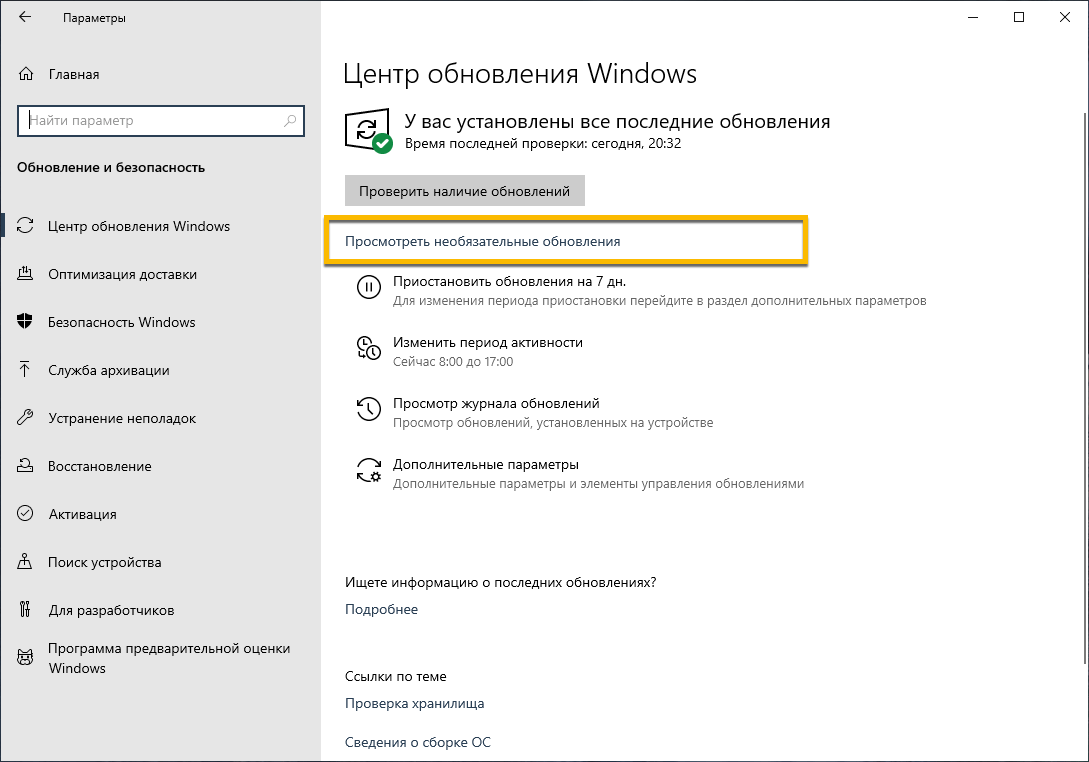Click the Найти параметр search field
The width and height of the screenshot is (1089, 762).
coord(150,121)
